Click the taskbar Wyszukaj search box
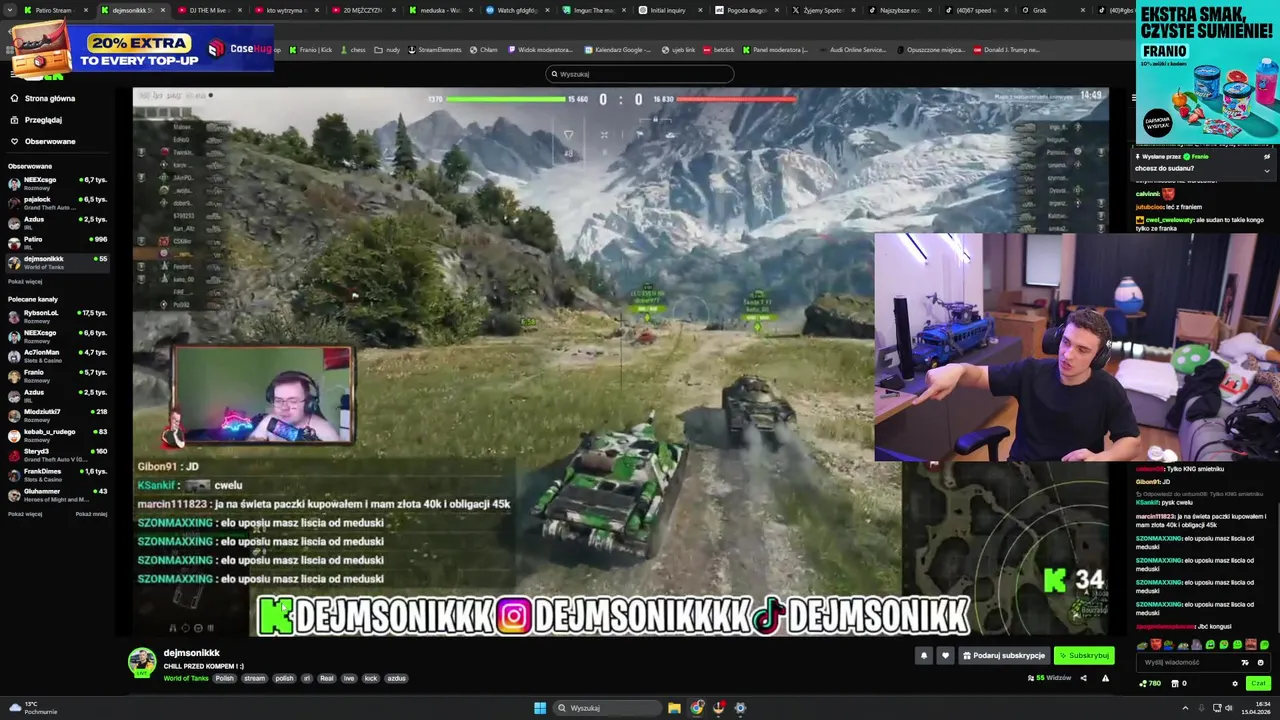Viewport: 1280px width, 720px height. click(606, 708)
